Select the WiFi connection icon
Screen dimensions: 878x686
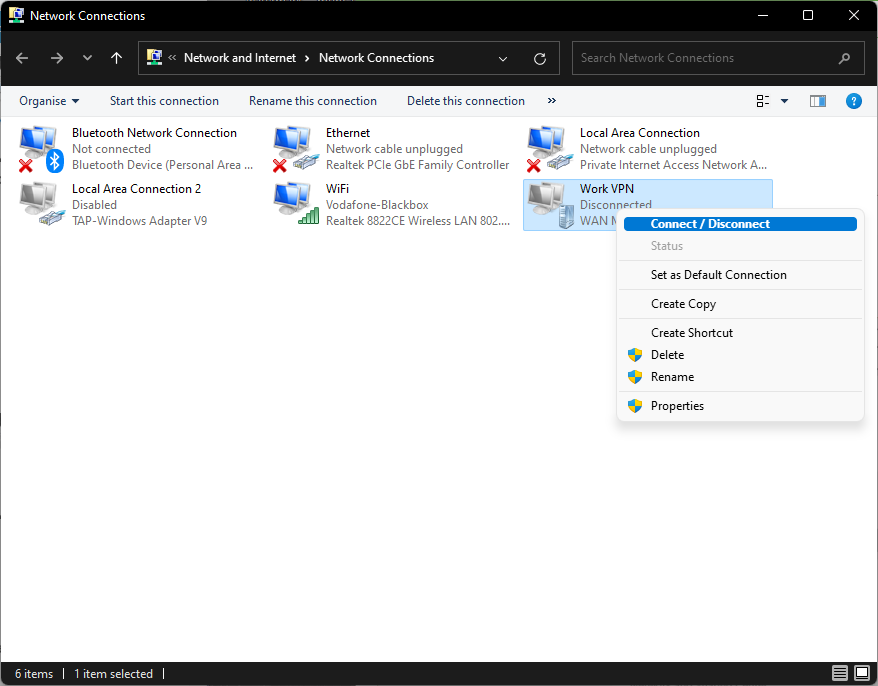[295, 204]
